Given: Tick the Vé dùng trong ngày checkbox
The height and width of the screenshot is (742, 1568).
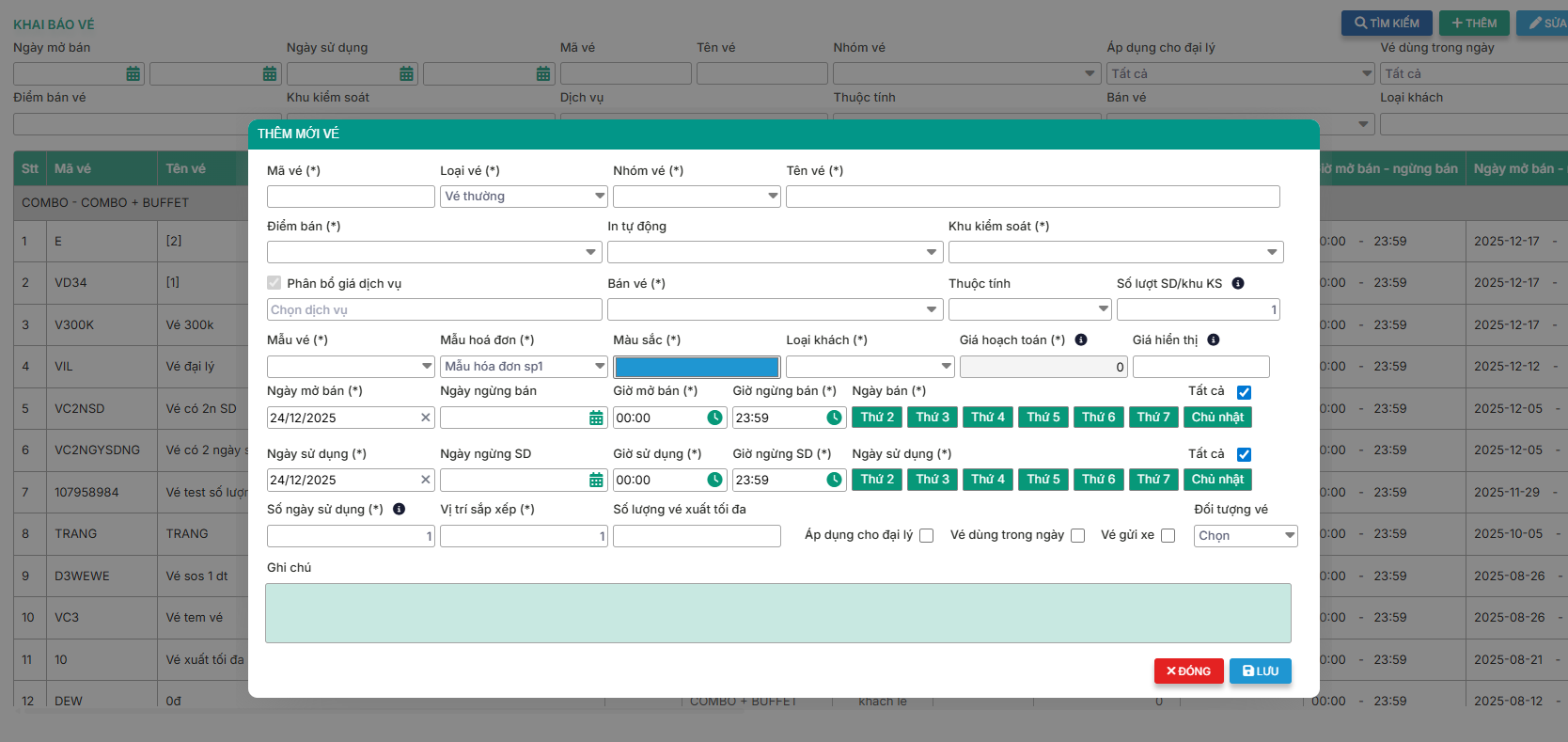Looking at the screenshot, I should tap(1078, 535).
